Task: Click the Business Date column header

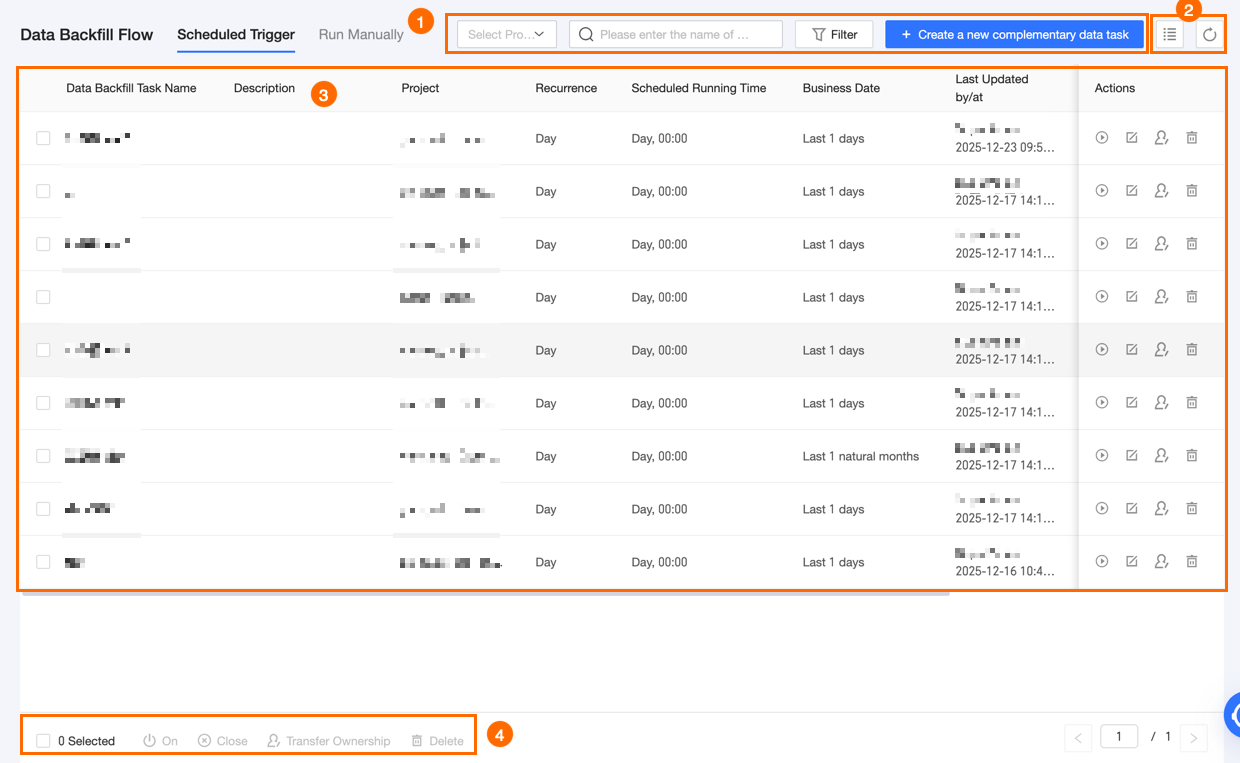Action: [841, 88]
